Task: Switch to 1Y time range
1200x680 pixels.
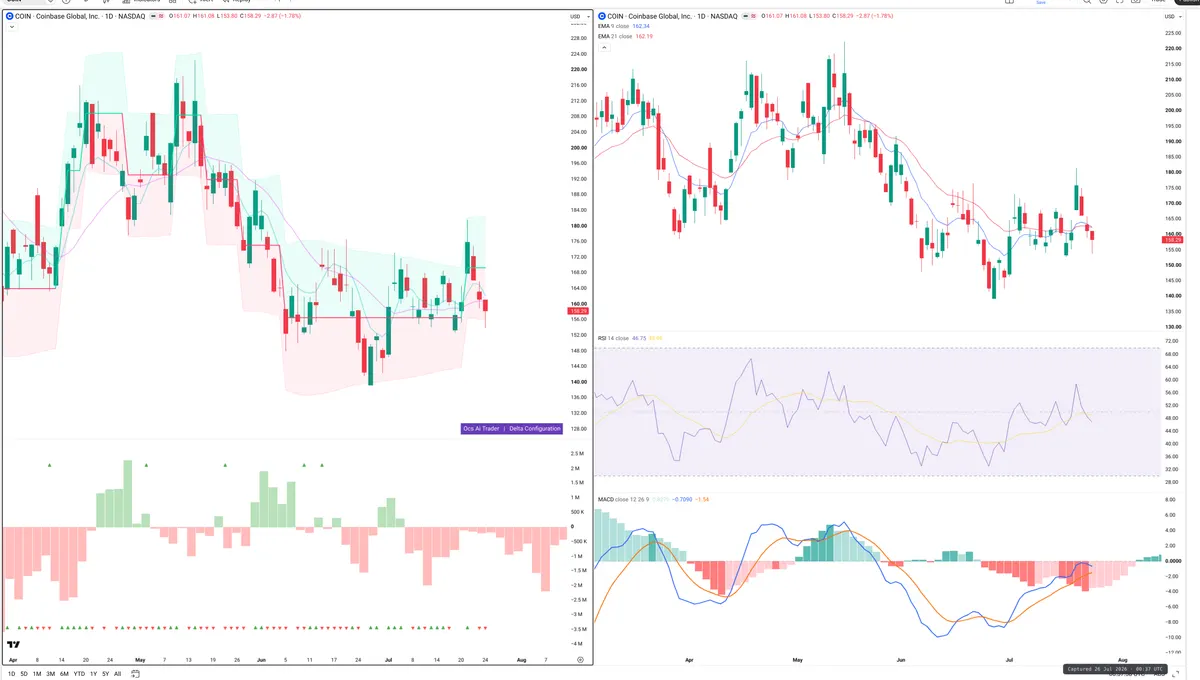Action: [x=93, y=674]
